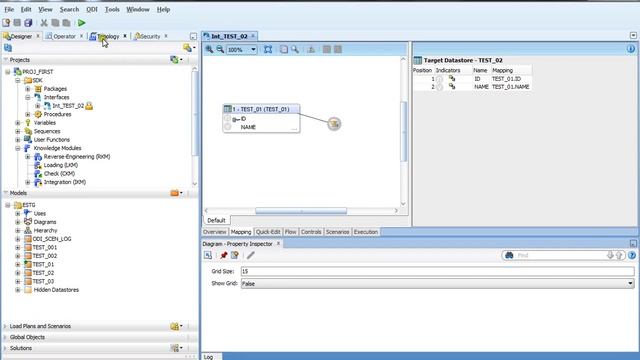Screen dimensions: 640x360
Task: Open the Show Grid dropdown
Action: click(630, 283)
